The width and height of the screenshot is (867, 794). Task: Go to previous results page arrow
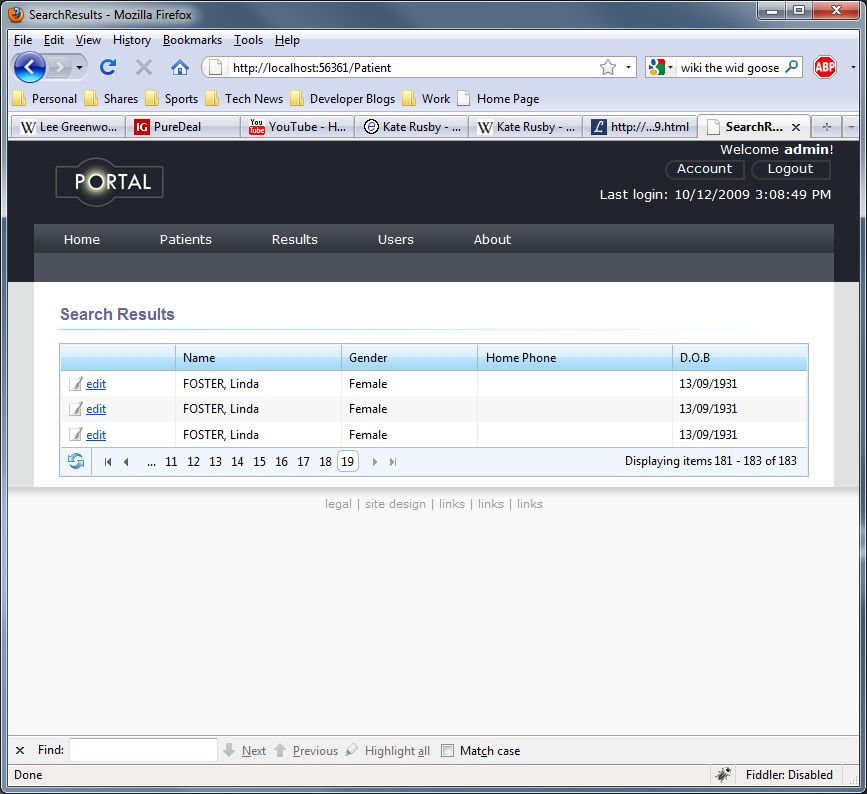tap(126, 462)
